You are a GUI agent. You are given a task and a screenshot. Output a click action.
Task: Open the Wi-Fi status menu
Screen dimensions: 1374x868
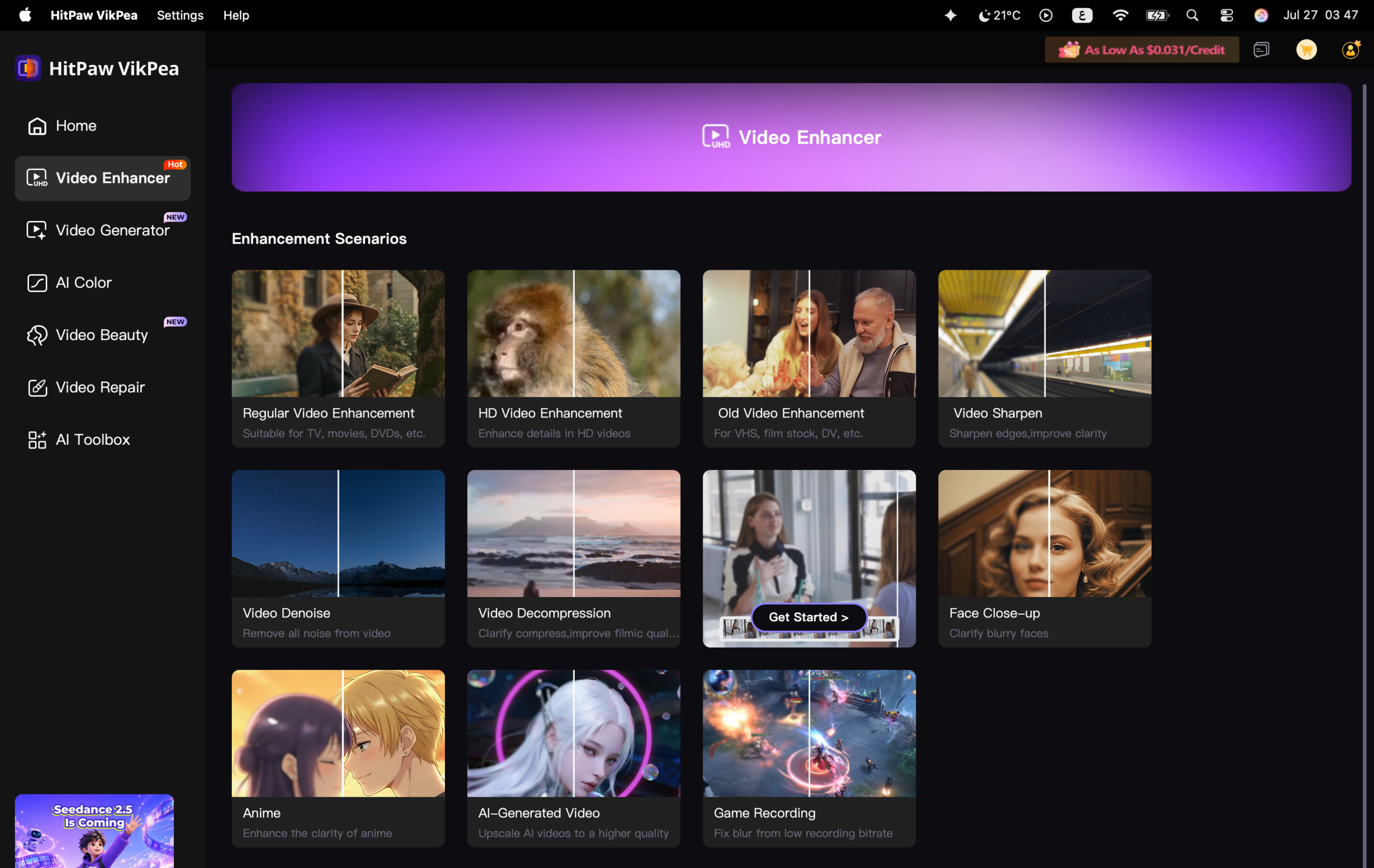click(x=1120, y=16)
